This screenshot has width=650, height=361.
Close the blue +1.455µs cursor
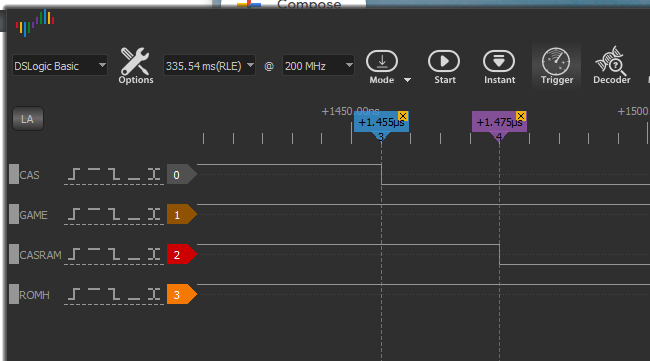403,116
